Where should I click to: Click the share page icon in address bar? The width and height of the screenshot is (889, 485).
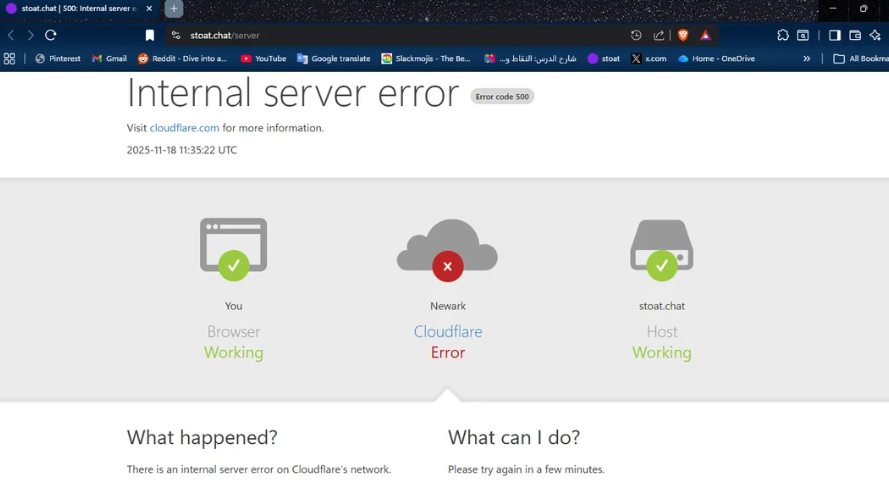tap(659, 35)
